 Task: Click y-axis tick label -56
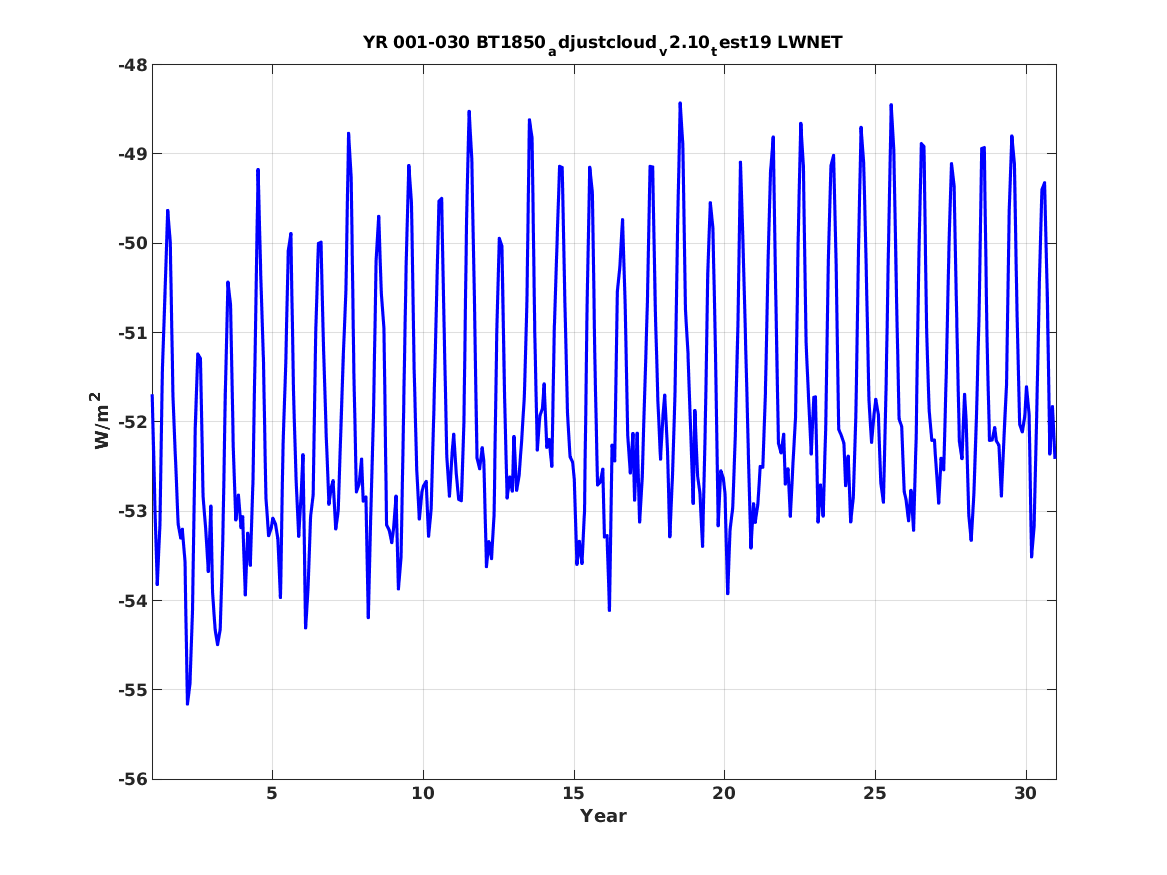coord(133,779)
